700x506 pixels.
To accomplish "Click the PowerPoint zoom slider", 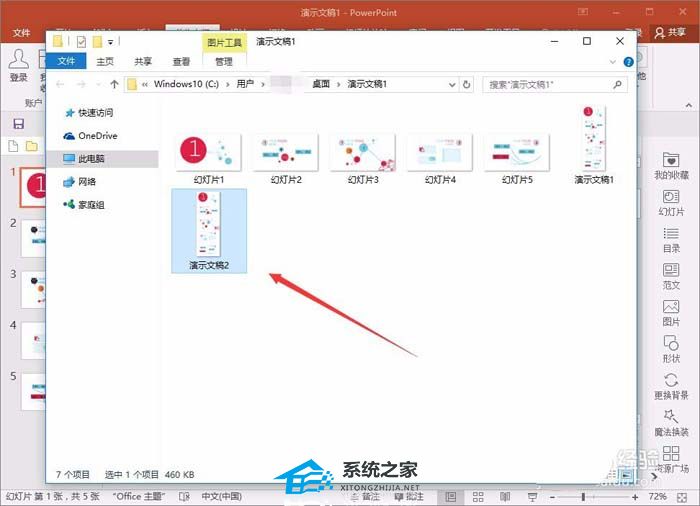I will click(x=584, y=496).
